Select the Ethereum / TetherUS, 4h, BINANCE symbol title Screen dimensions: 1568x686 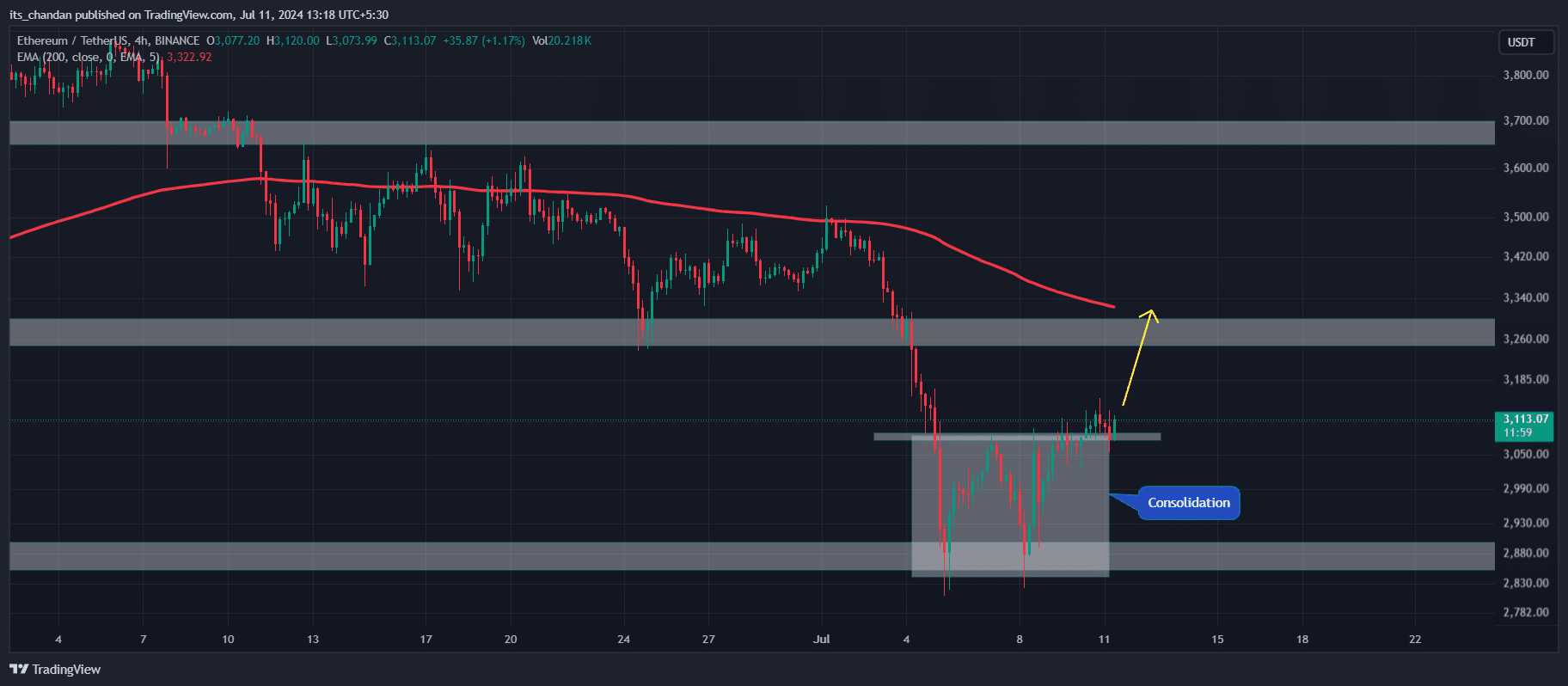click(108, 40)
